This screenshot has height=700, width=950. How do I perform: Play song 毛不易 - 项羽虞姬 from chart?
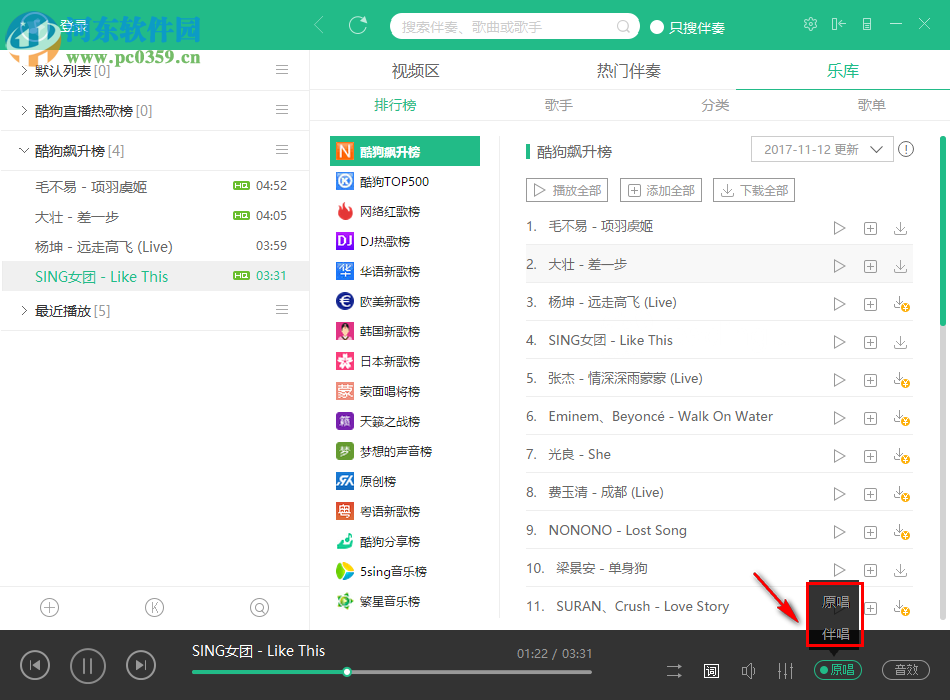pyautogui.click(x=839, y=228)
